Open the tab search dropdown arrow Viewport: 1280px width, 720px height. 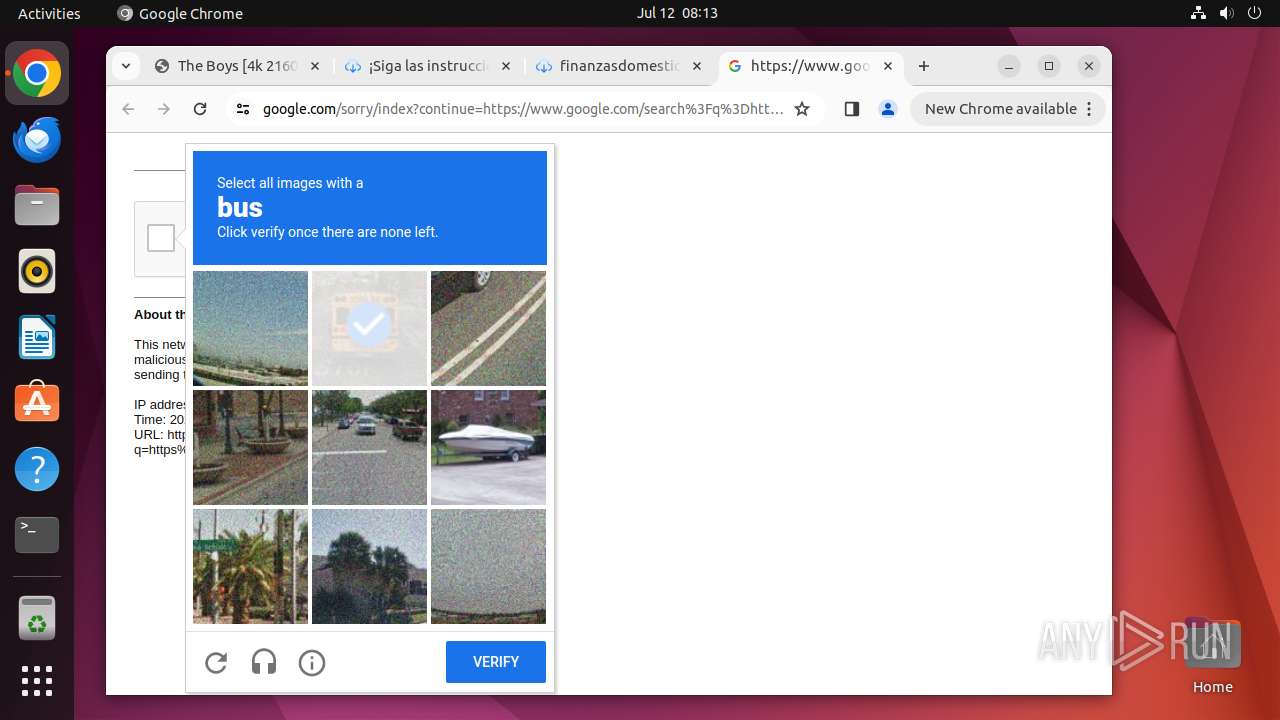coord(125,66)
